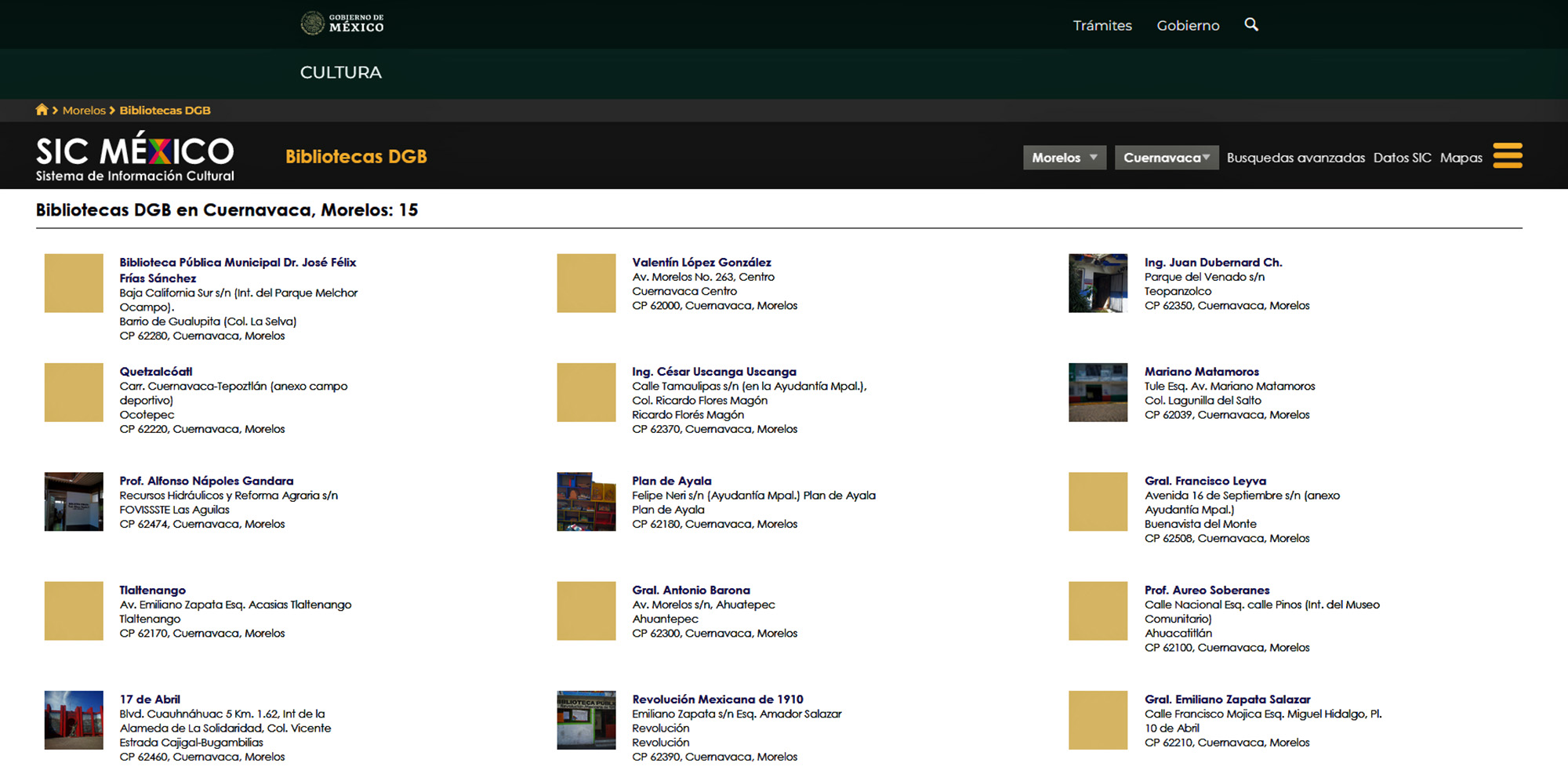
Task: Open the Cuernavaca municipality dropdown
Action: (1167, 158)
